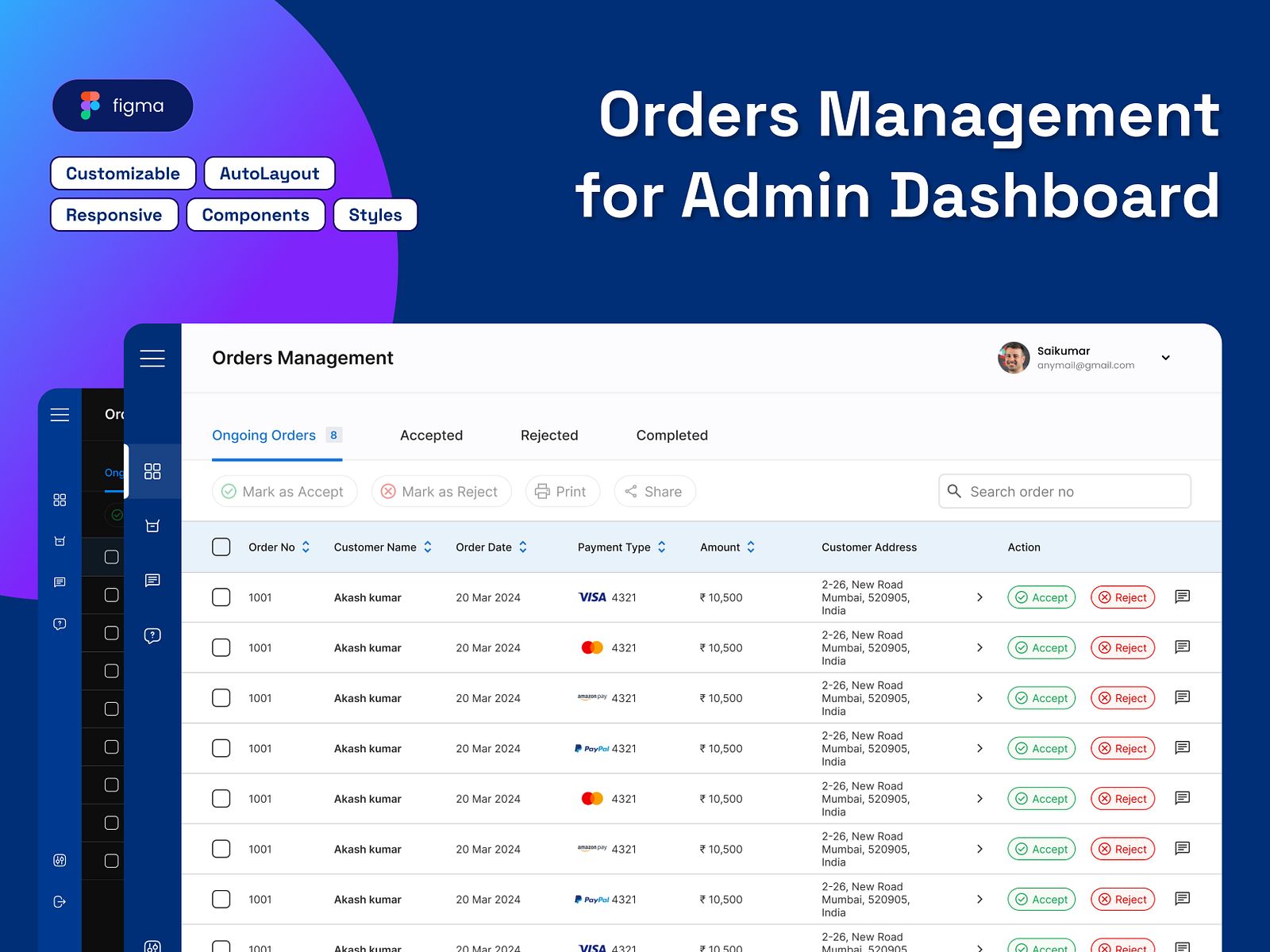Click the comment icon on the first order row
This screenshot has width=1270, height=952.
point(1182,597)
